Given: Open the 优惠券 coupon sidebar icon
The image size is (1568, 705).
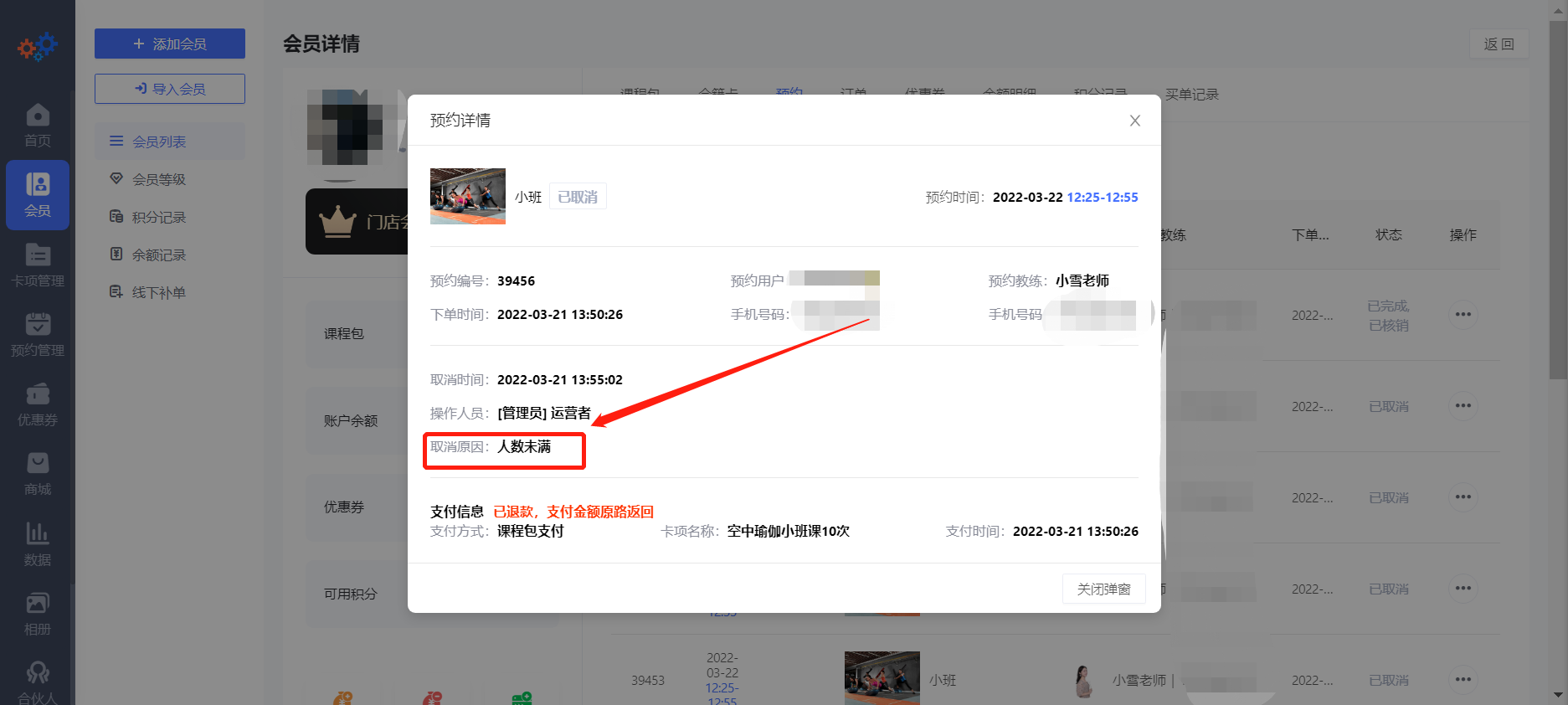Looking at the screenshot, I should [x=38, y=404].
